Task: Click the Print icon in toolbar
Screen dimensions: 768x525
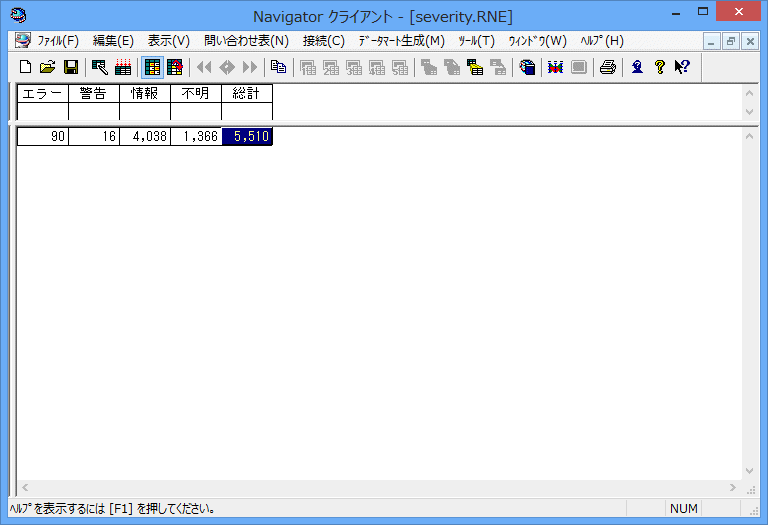Action: 607,67
